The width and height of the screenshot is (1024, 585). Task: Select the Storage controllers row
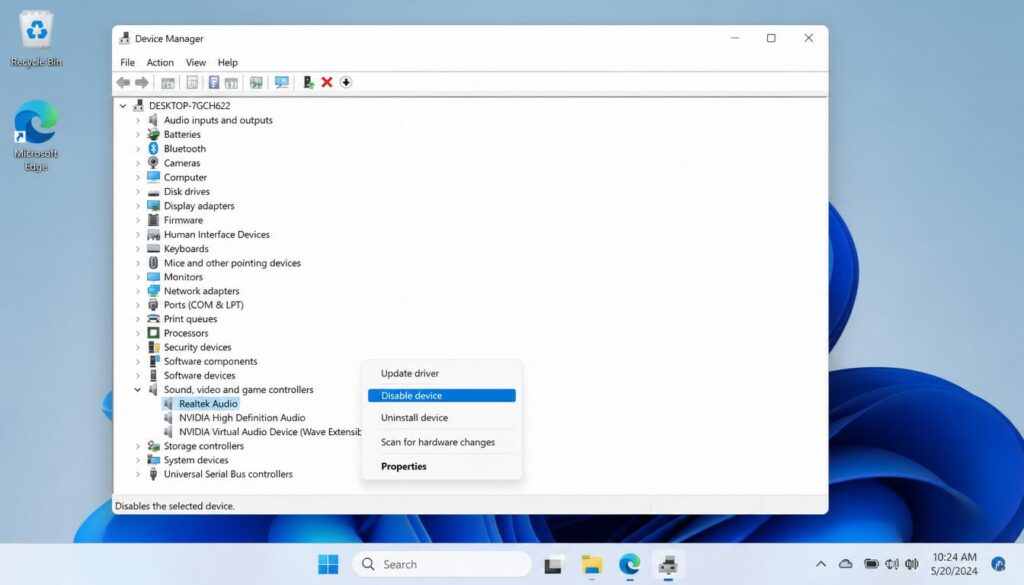pos(203,447)
